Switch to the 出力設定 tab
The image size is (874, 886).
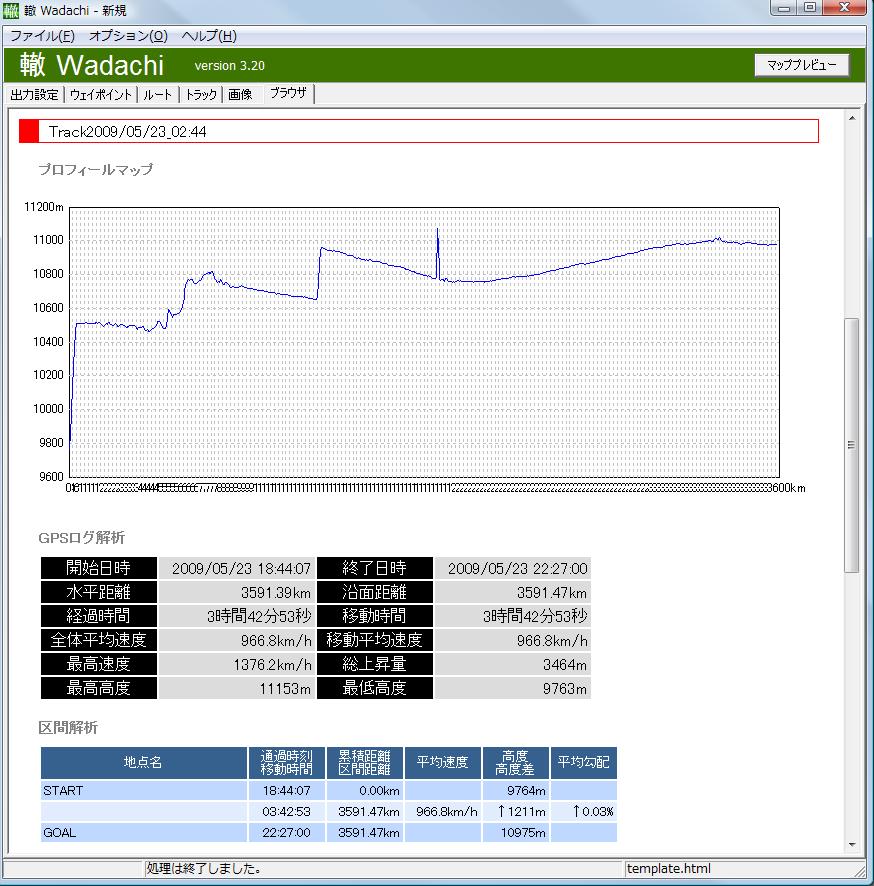[x=34, y=95]
